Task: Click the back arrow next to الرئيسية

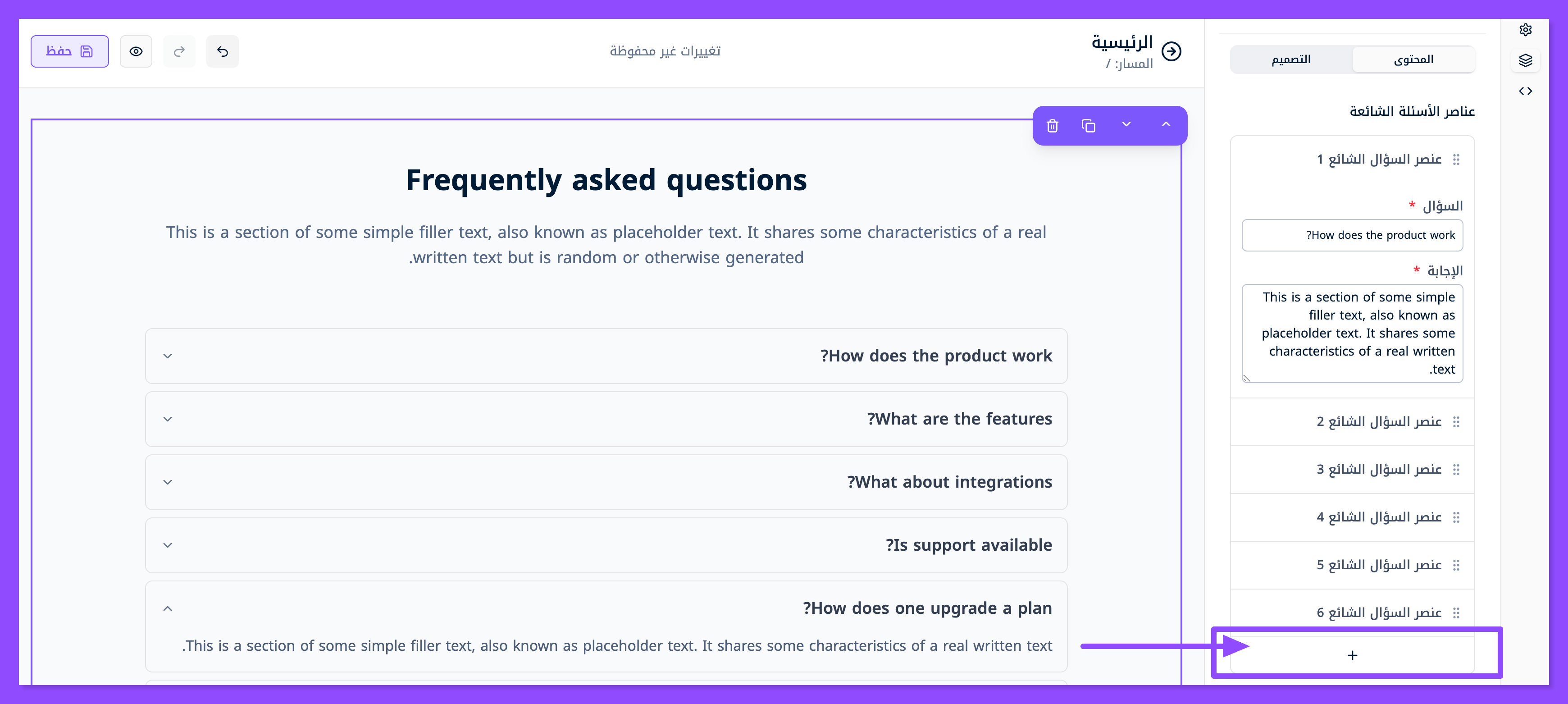Action: tap(1172, 52)
